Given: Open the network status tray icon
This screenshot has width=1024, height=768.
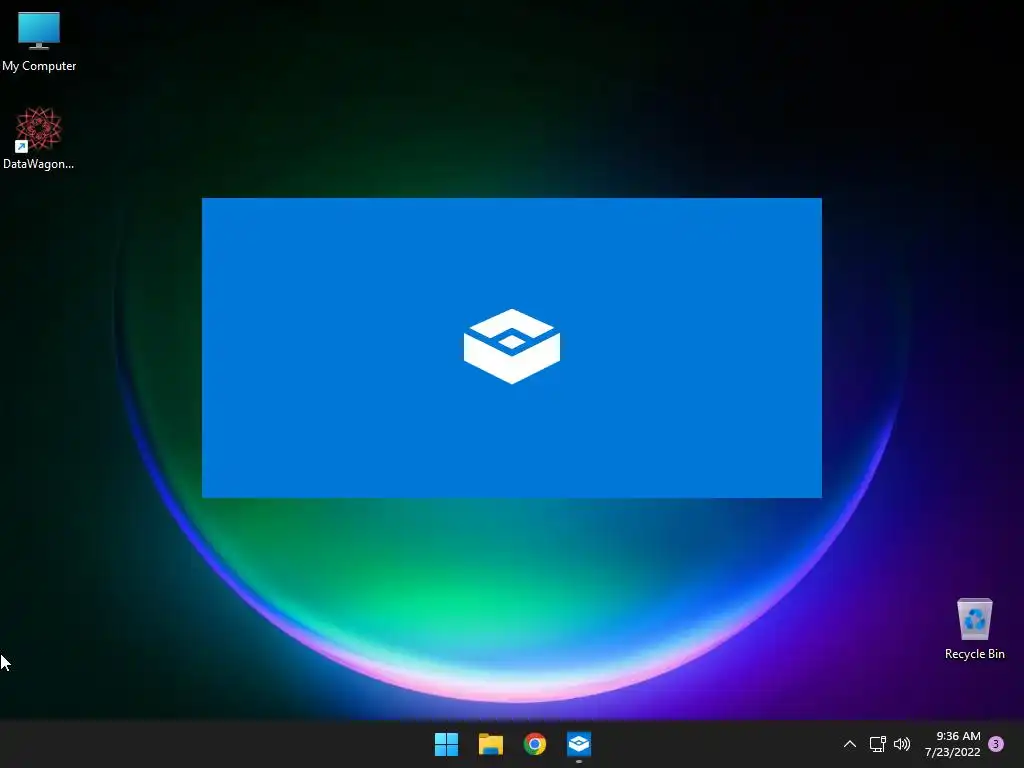Looking at the screenshot, I should (877, 744).
